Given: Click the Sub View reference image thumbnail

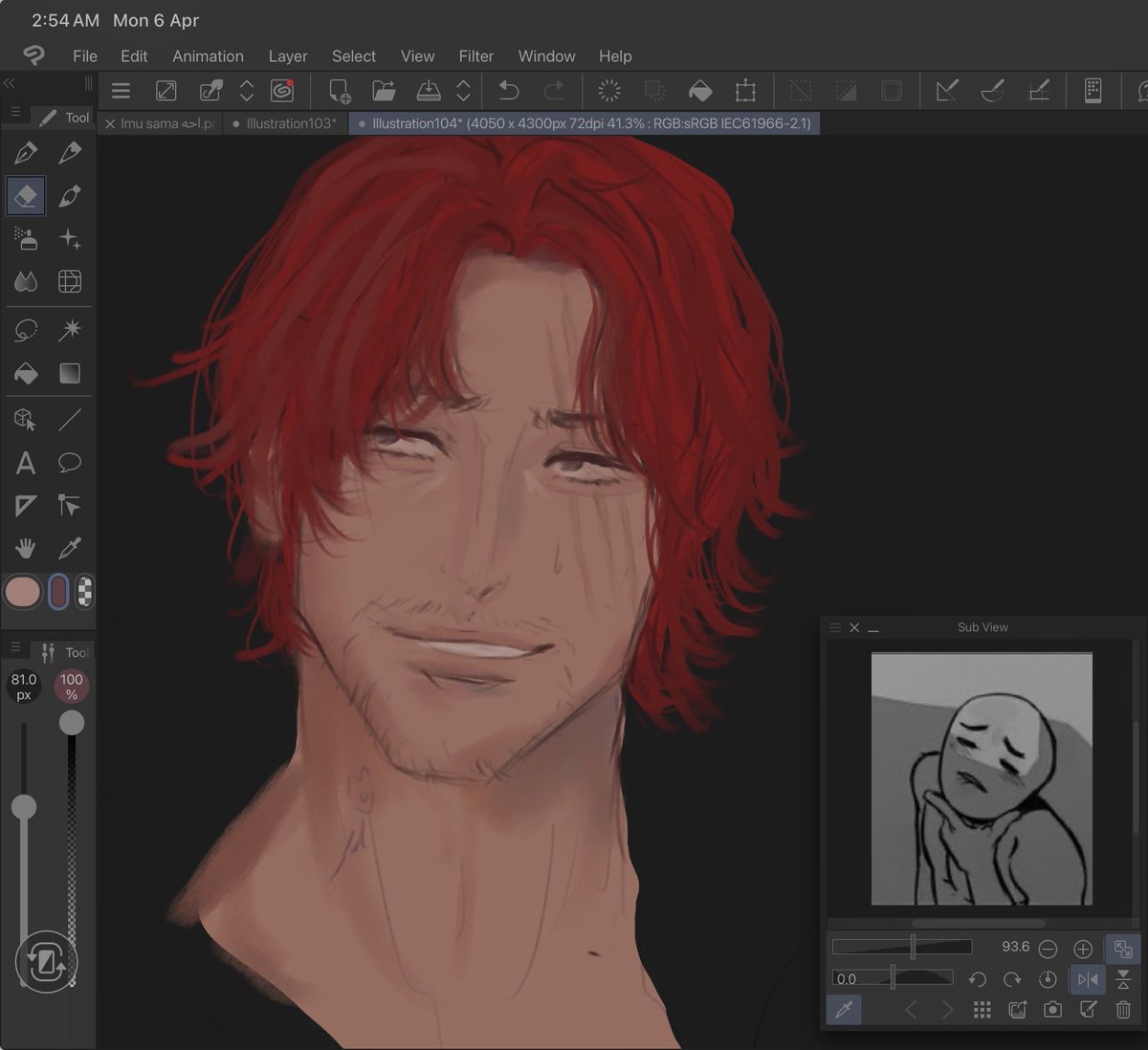Looking at the screenshot, I should (982, 778).
